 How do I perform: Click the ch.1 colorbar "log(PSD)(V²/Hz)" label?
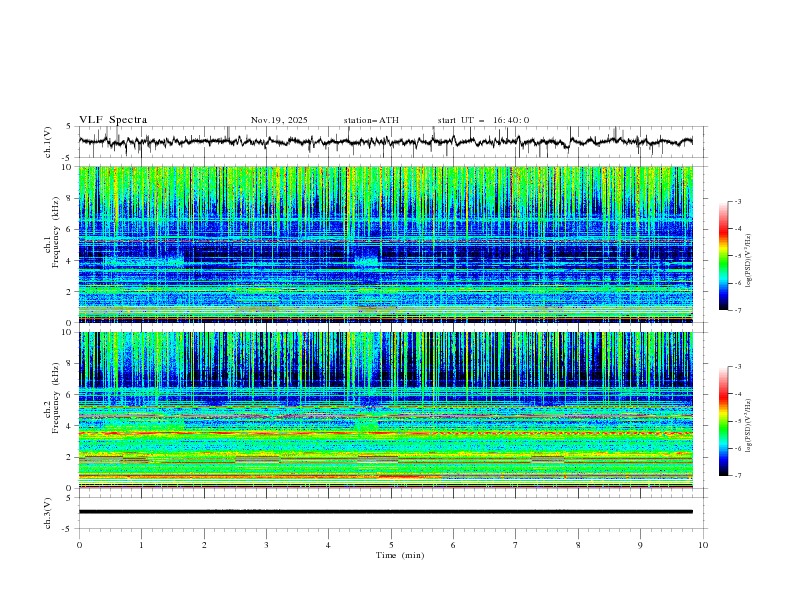click(x=749, y=261)
